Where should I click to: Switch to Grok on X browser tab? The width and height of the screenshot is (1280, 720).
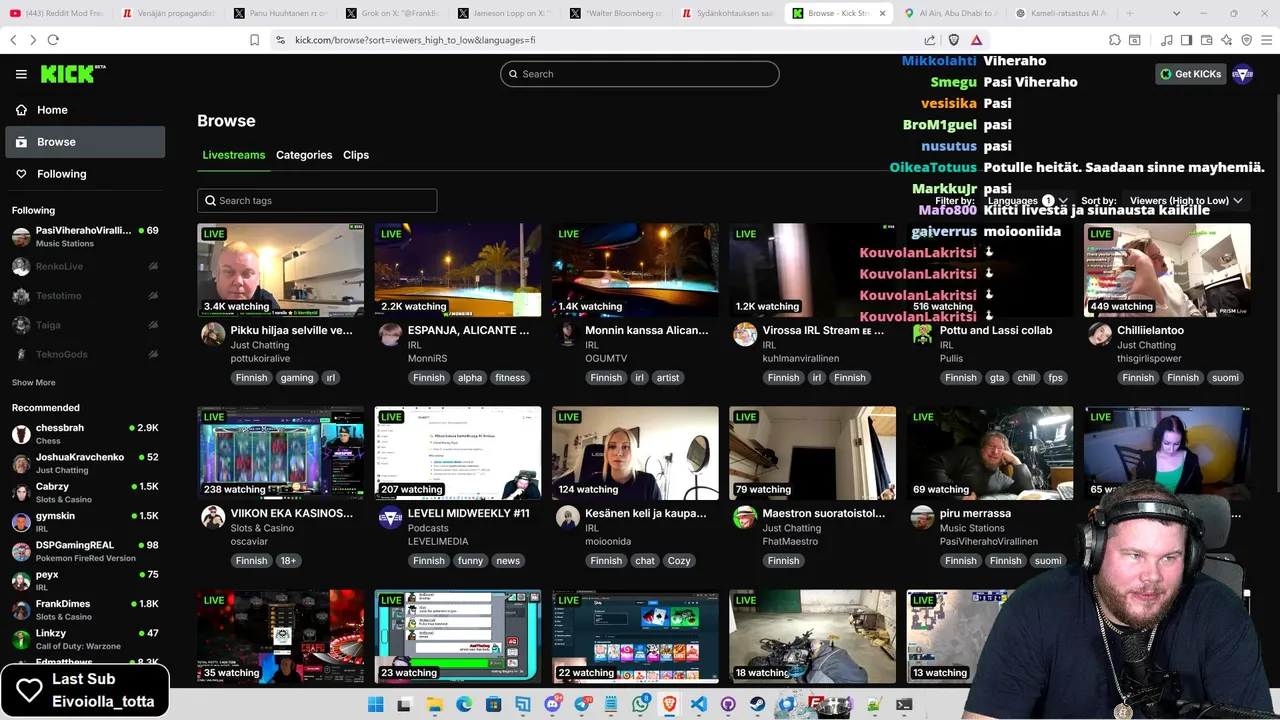[x=393, y=14]
